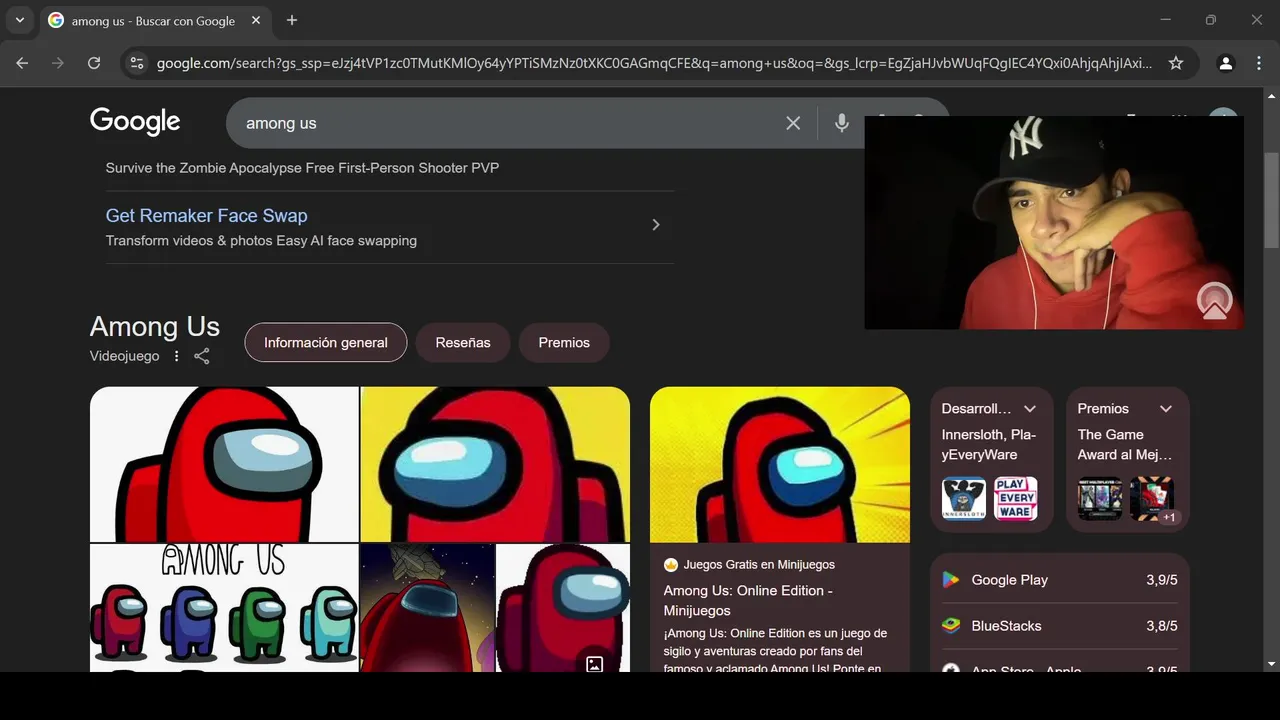1280x720 pixels.
Task: Open 'Get Remaker Face Swap' link
Action: [x=207, y=215]
